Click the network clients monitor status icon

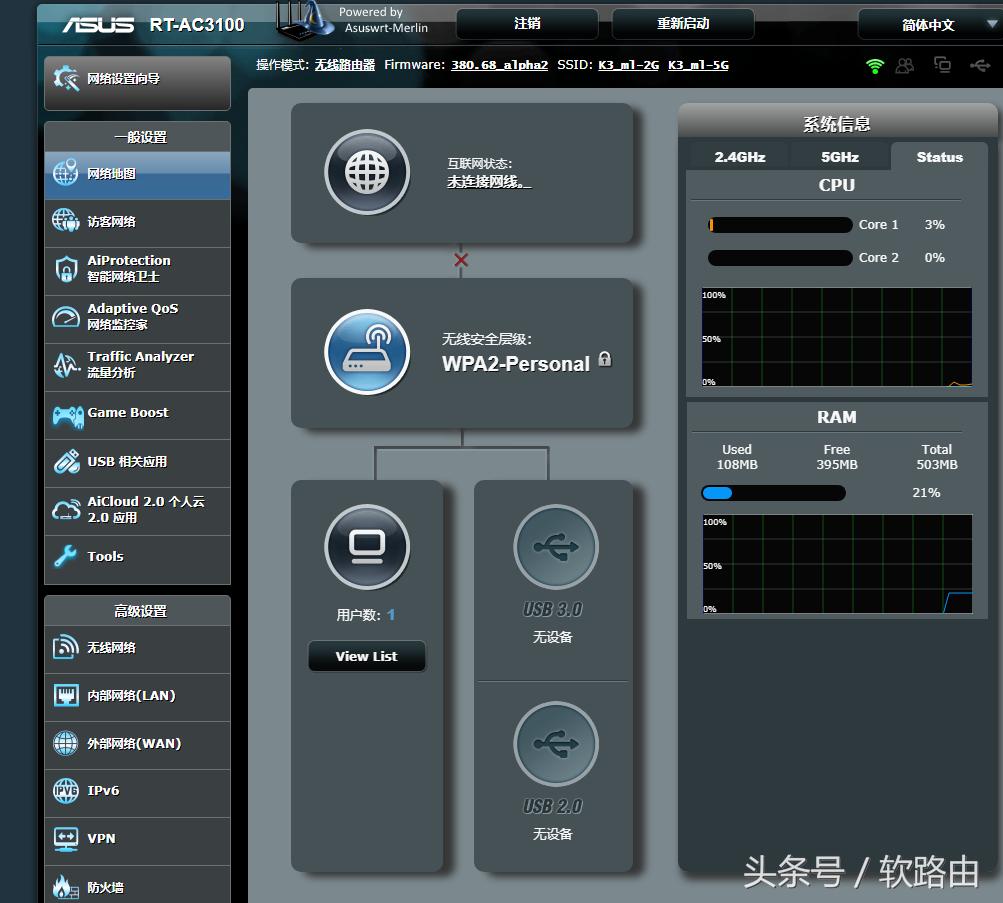(x=942, y=66)
